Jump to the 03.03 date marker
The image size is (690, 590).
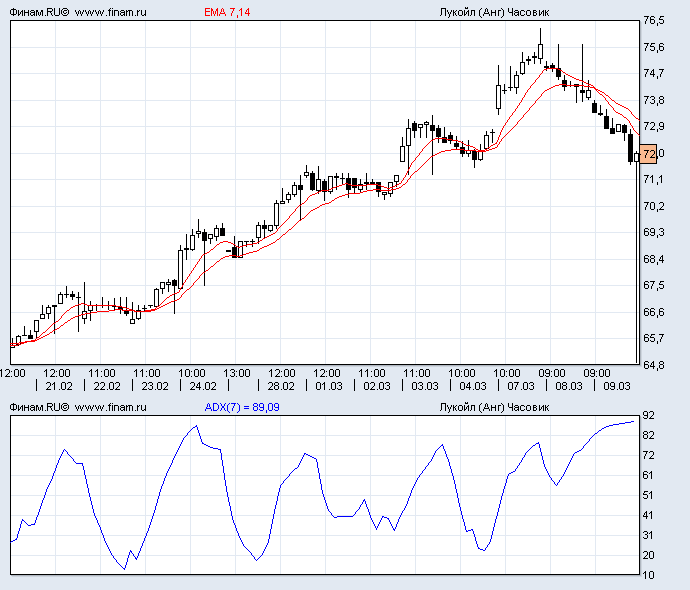(424, 385)
